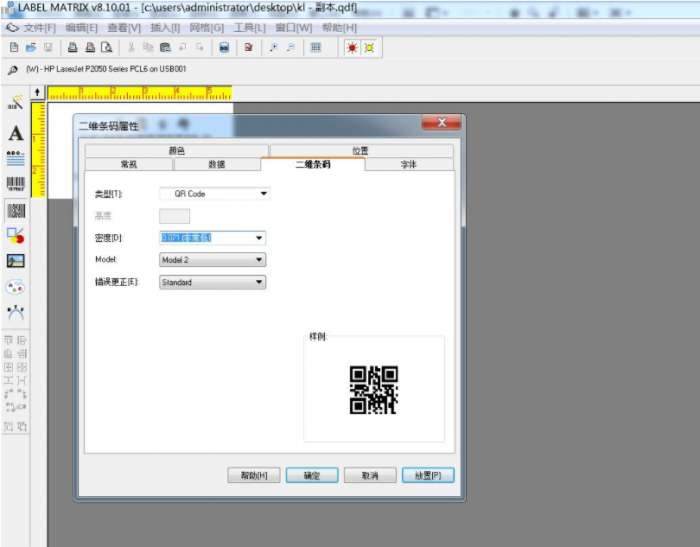The width and height of the screenshot is (700, 547).
Task: Switch to the 位置 tab
Action: click(361, 150)
